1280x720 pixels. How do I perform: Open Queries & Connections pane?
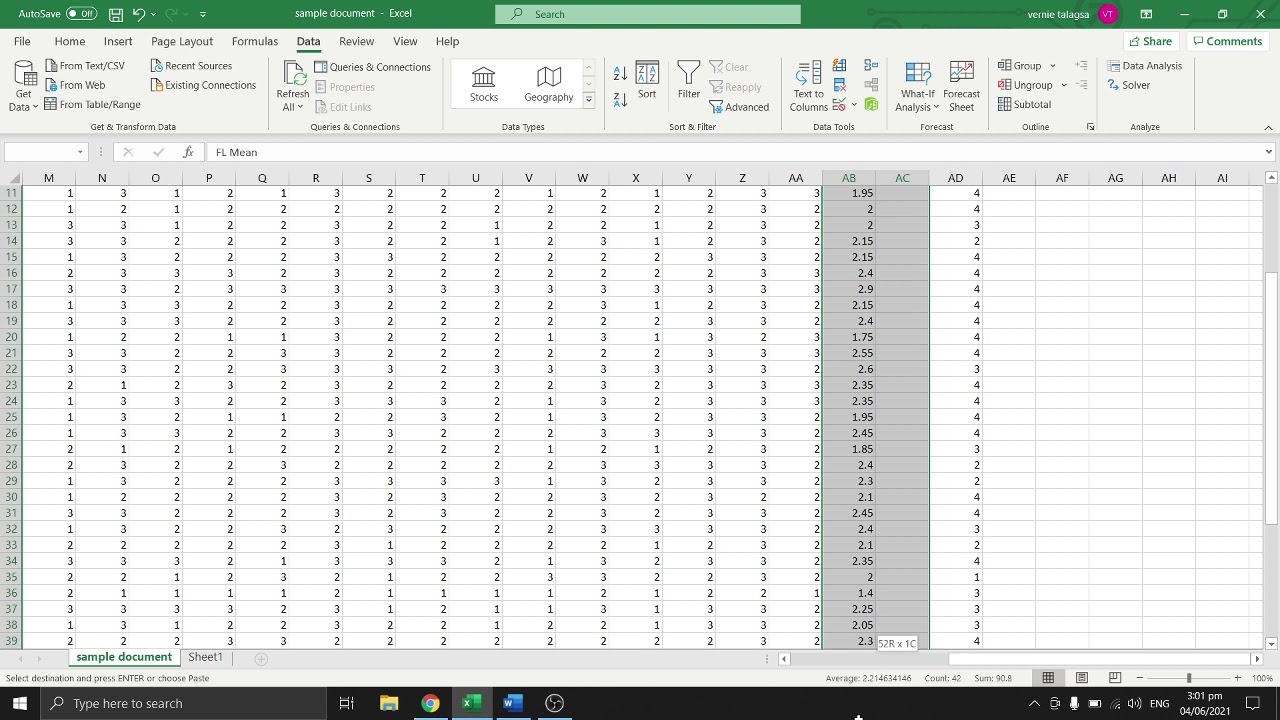[372, 67]
